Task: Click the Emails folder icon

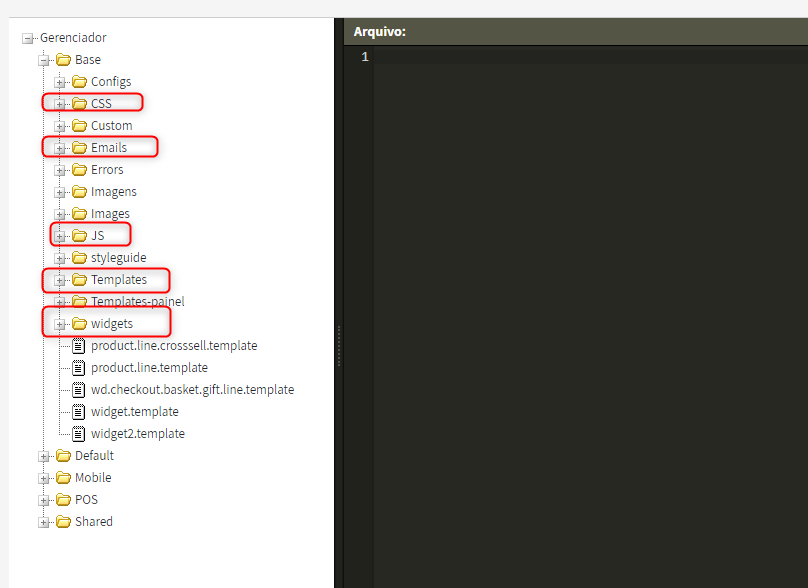Action: pyautogui.click(x=79, y=148)
